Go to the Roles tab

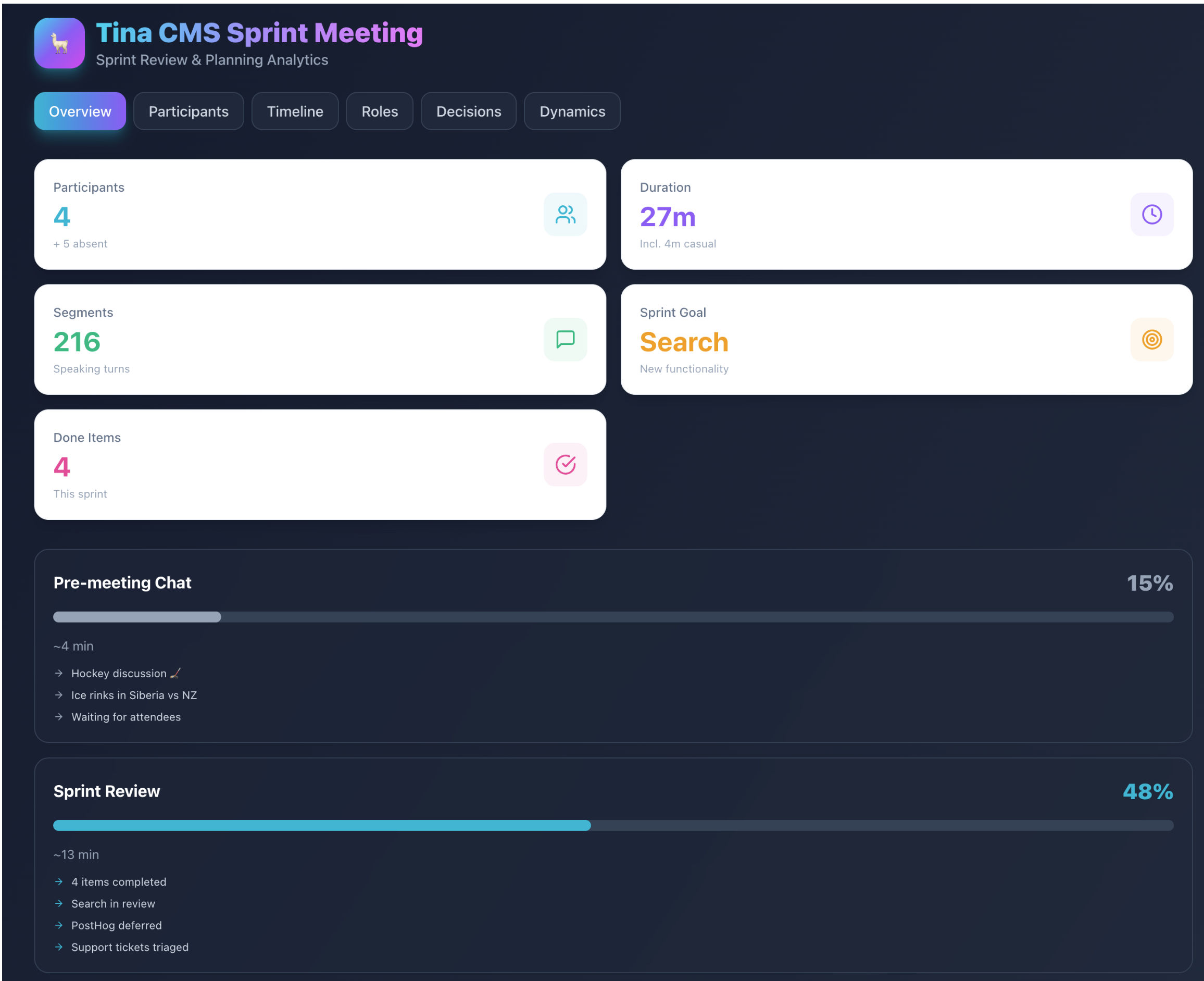380,111
